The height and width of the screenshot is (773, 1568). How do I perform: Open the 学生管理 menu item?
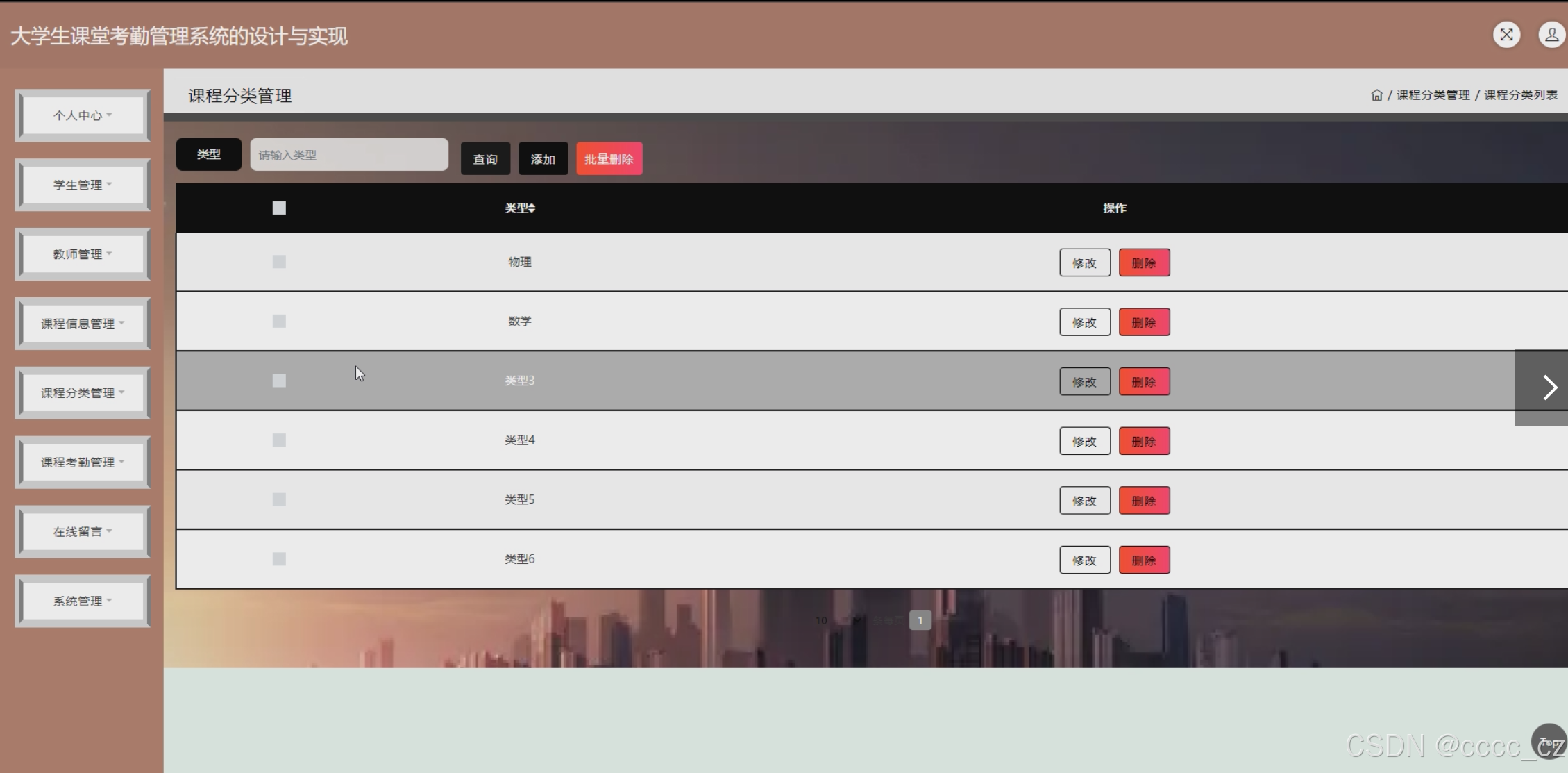click(x=83, y=185)
